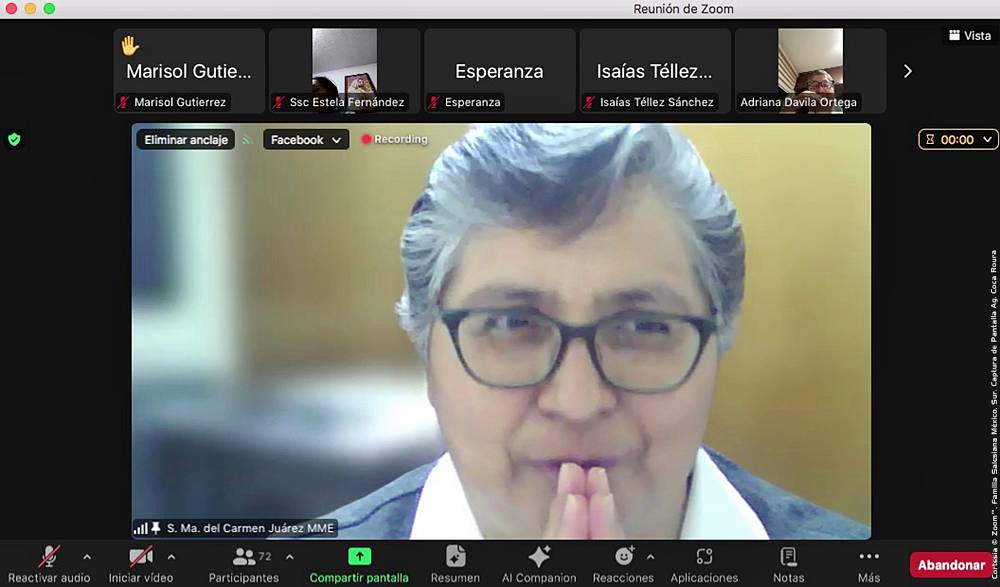Open the Aplicaciones apps icon
Viewport: 1000px width, 587px height.
pos(704,556)
